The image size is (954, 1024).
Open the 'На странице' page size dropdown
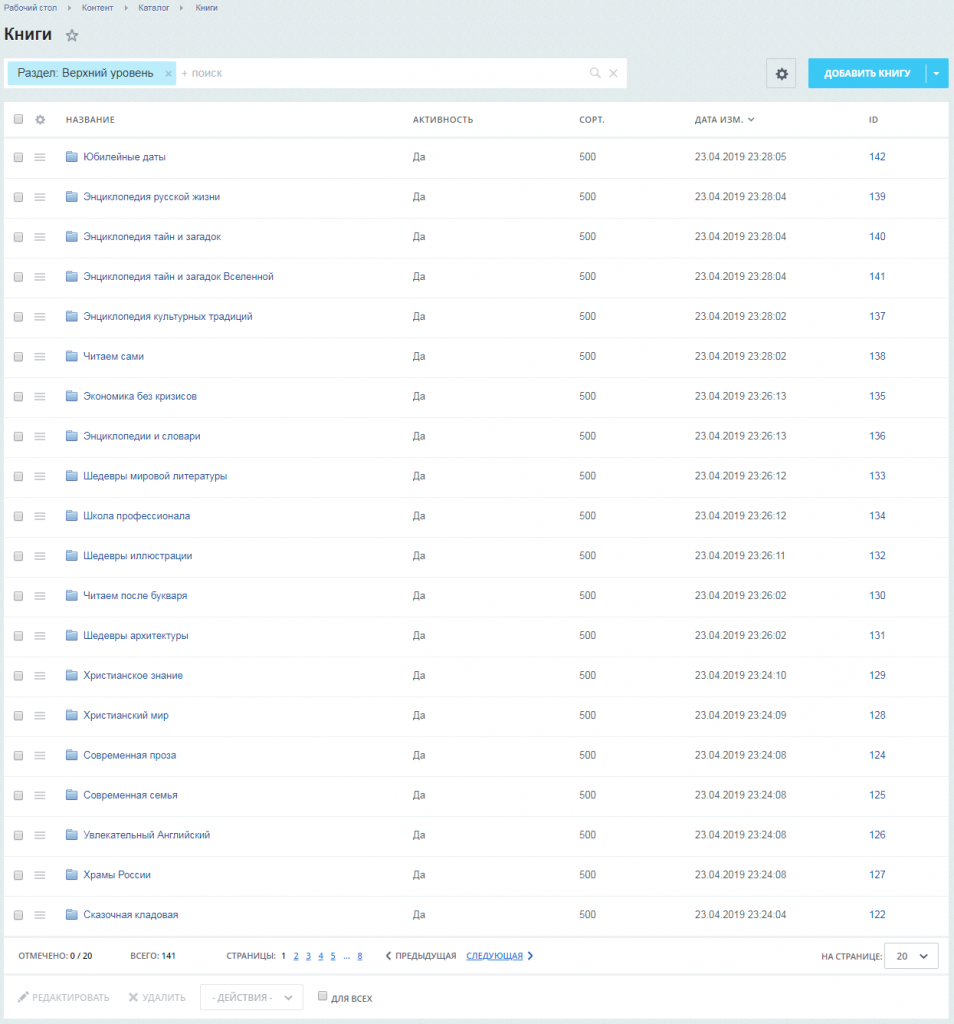coord(911,956)
